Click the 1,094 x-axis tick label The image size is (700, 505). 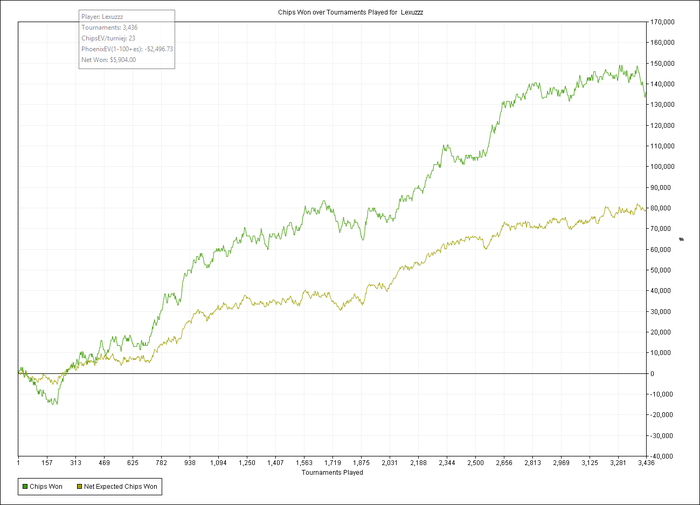click(x=218, y=463)
